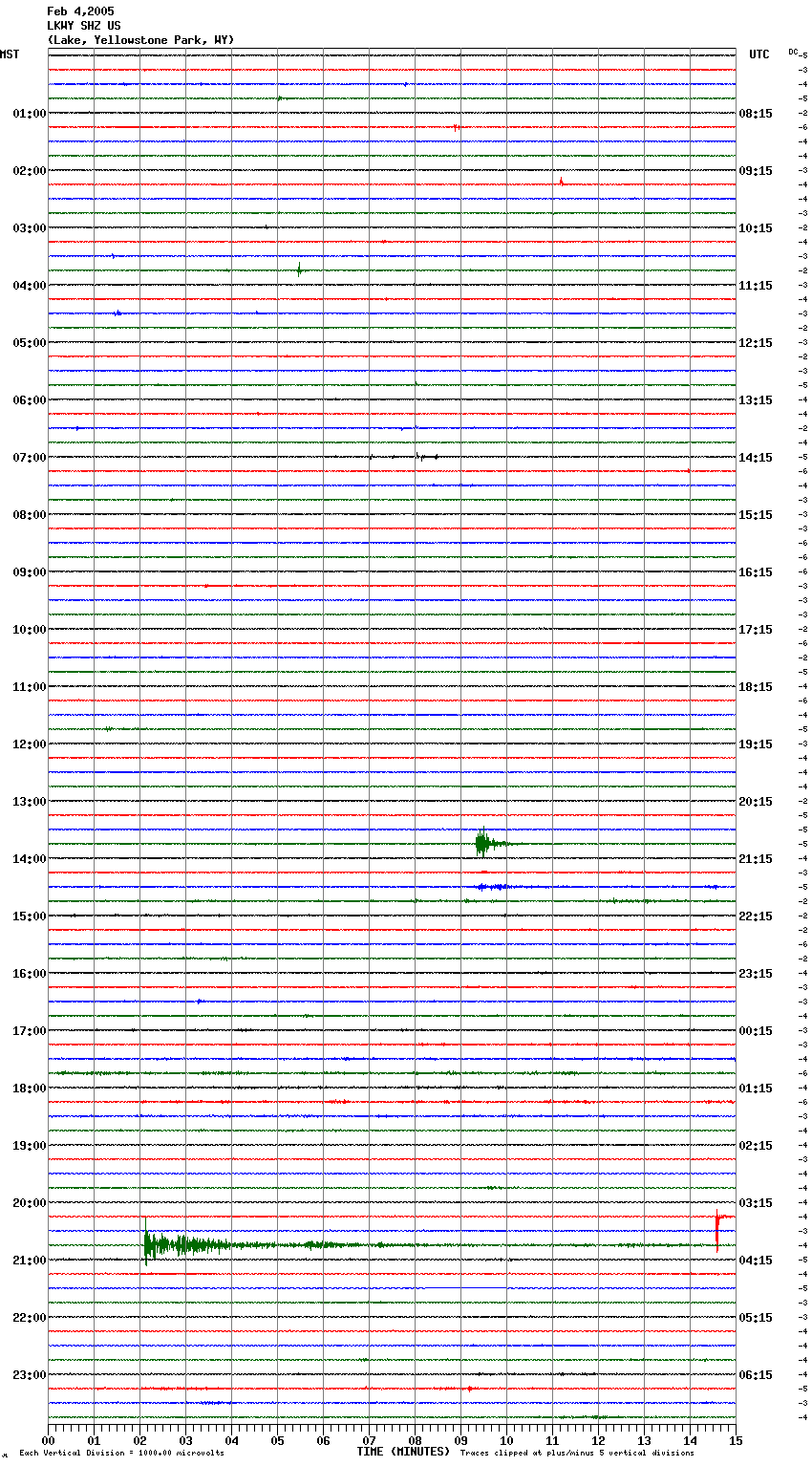812x1466 pixels.
Task: Click the 00 minute axis tick label
Action: pyautogui.click(x=49, y=1440)
